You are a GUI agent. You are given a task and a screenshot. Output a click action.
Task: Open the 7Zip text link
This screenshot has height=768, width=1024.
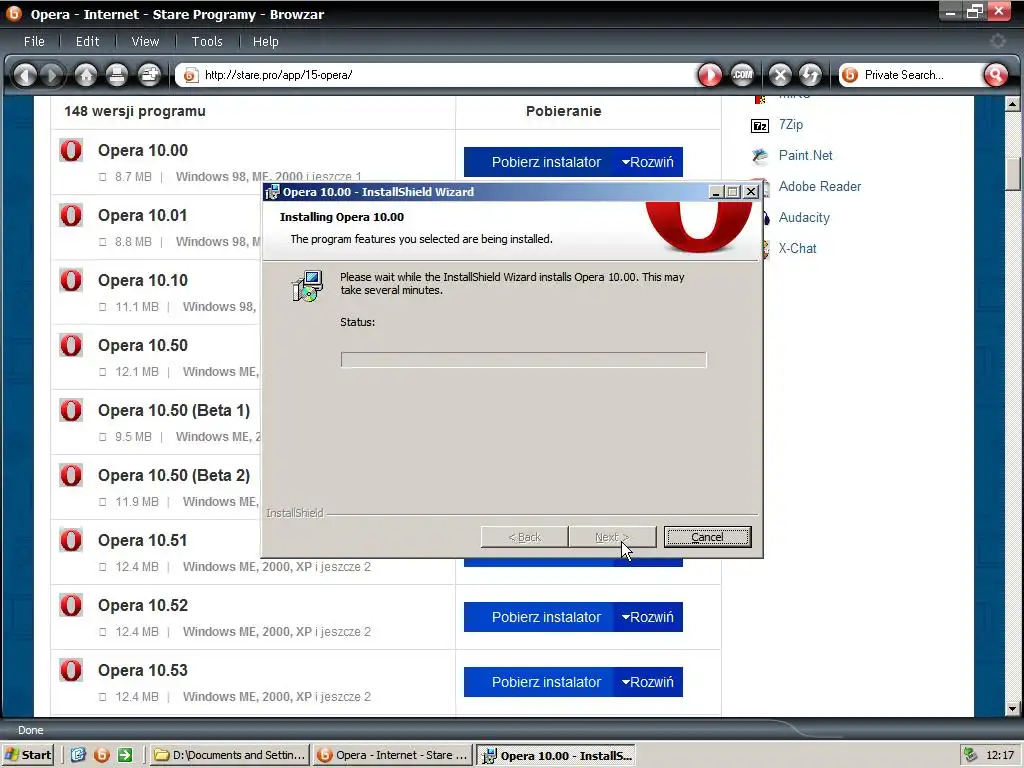[791, 125]
